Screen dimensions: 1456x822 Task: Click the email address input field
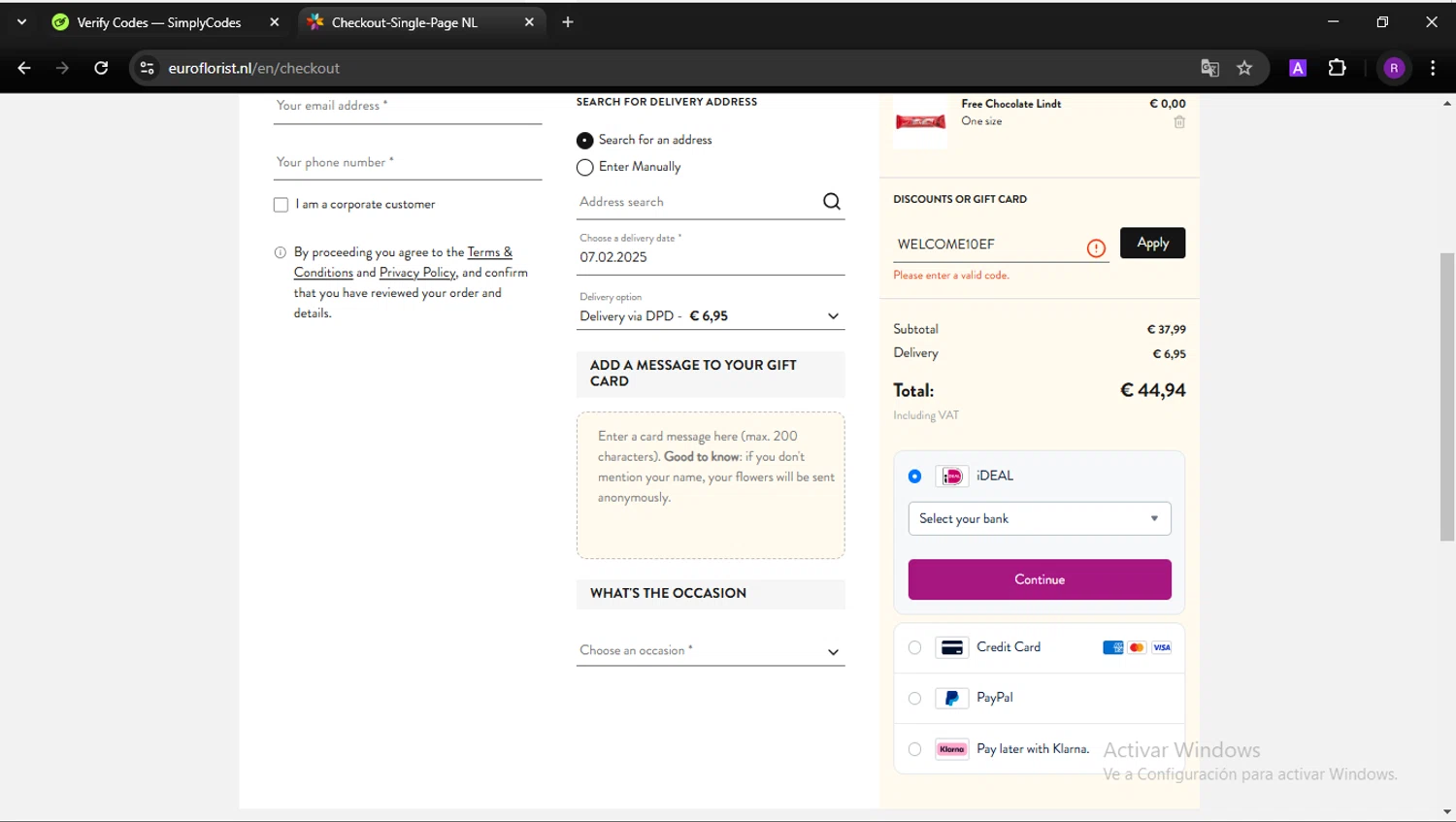(408, 107)
